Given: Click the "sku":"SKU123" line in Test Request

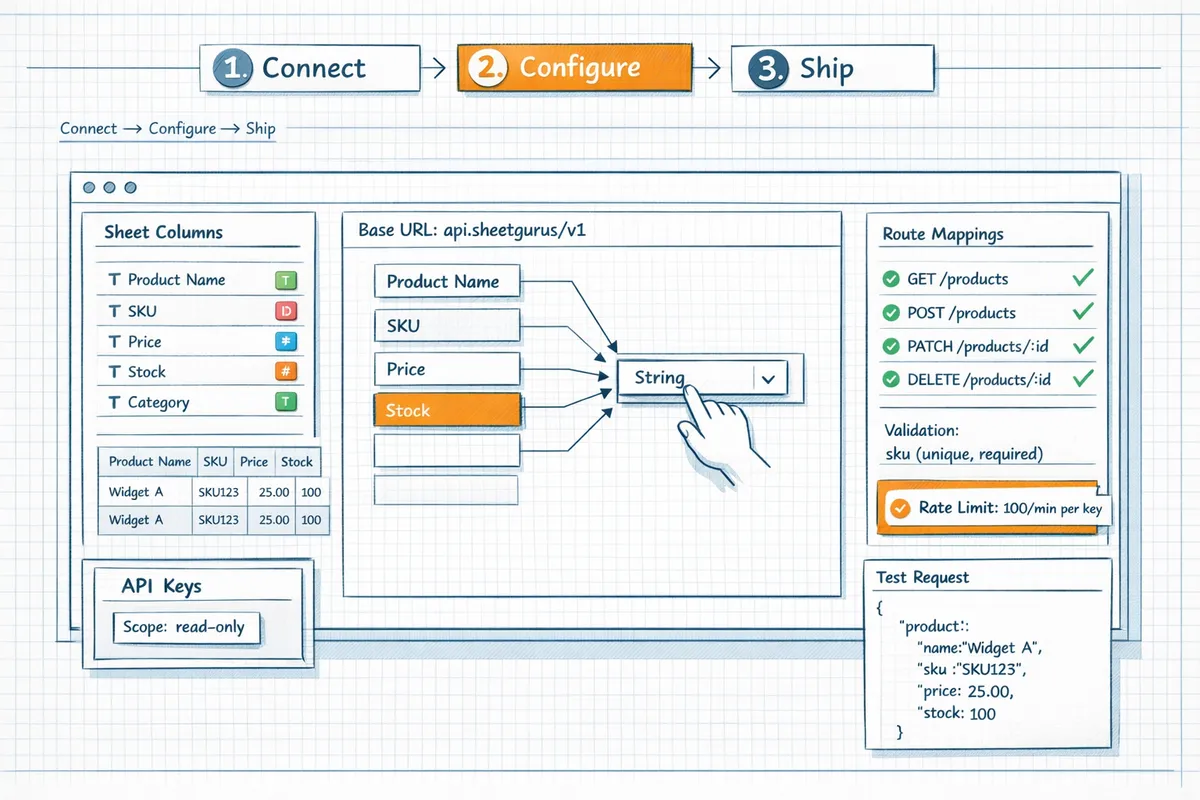Looking at the screenshot, I should 970,669.
